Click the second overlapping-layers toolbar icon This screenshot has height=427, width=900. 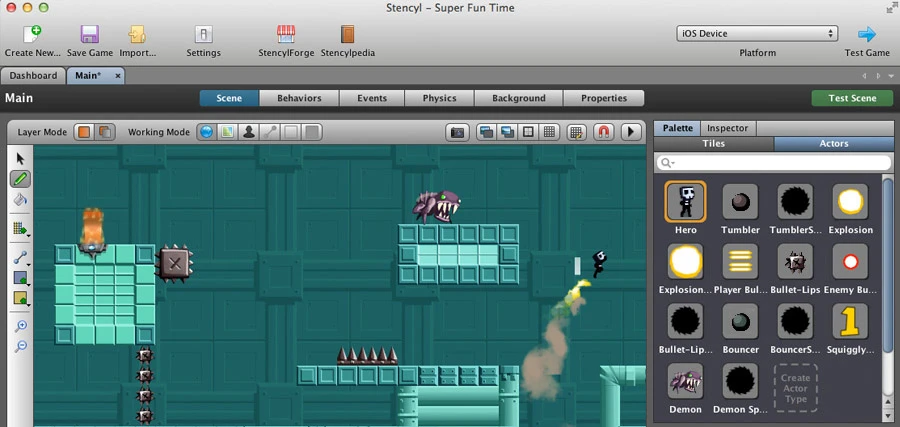[x=507, y=132]
